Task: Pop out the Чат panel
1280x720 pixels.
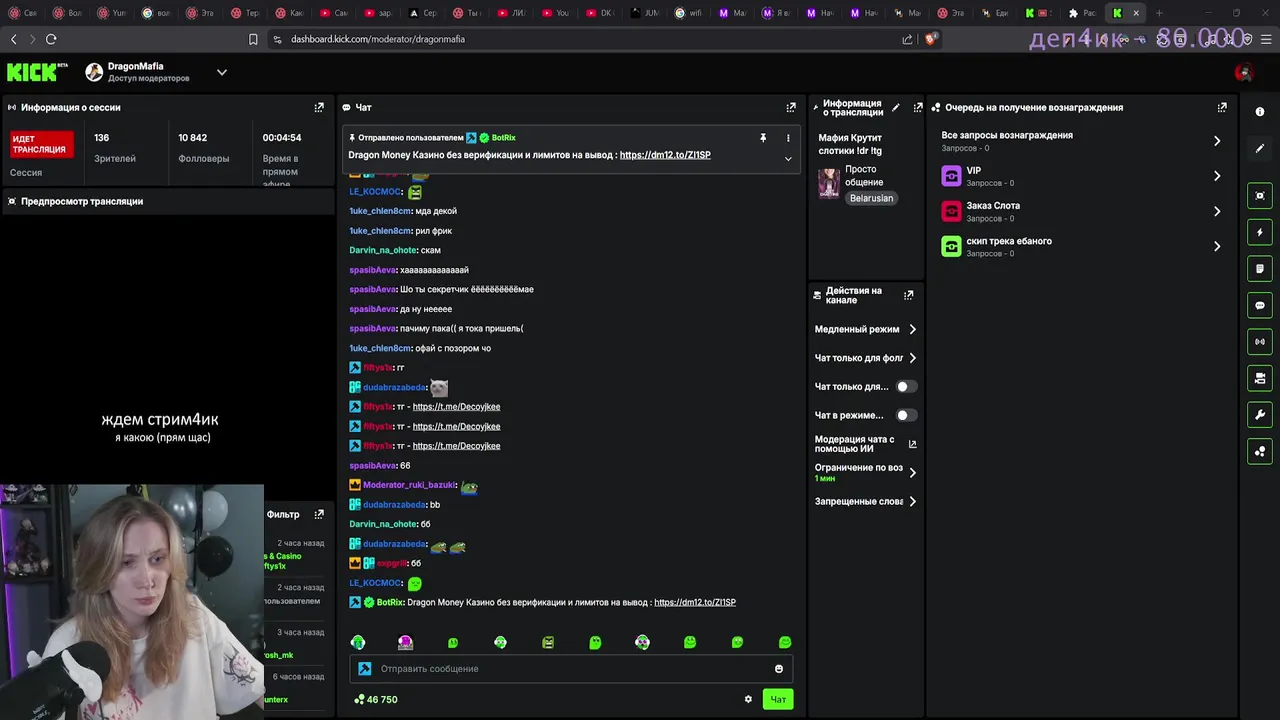Action: click(x=791, y=107)
